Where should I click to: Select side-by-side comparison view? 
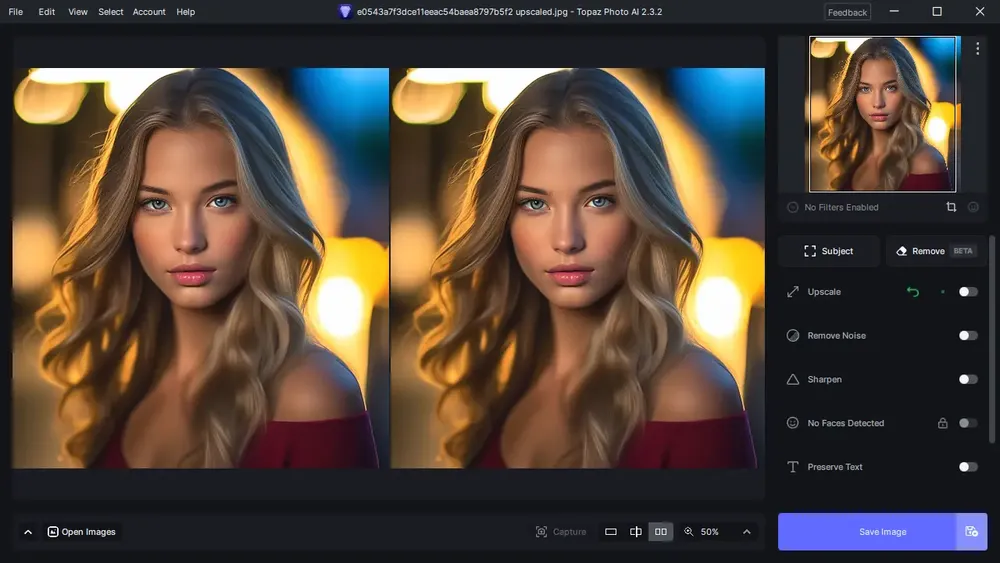tap(661, 532)
